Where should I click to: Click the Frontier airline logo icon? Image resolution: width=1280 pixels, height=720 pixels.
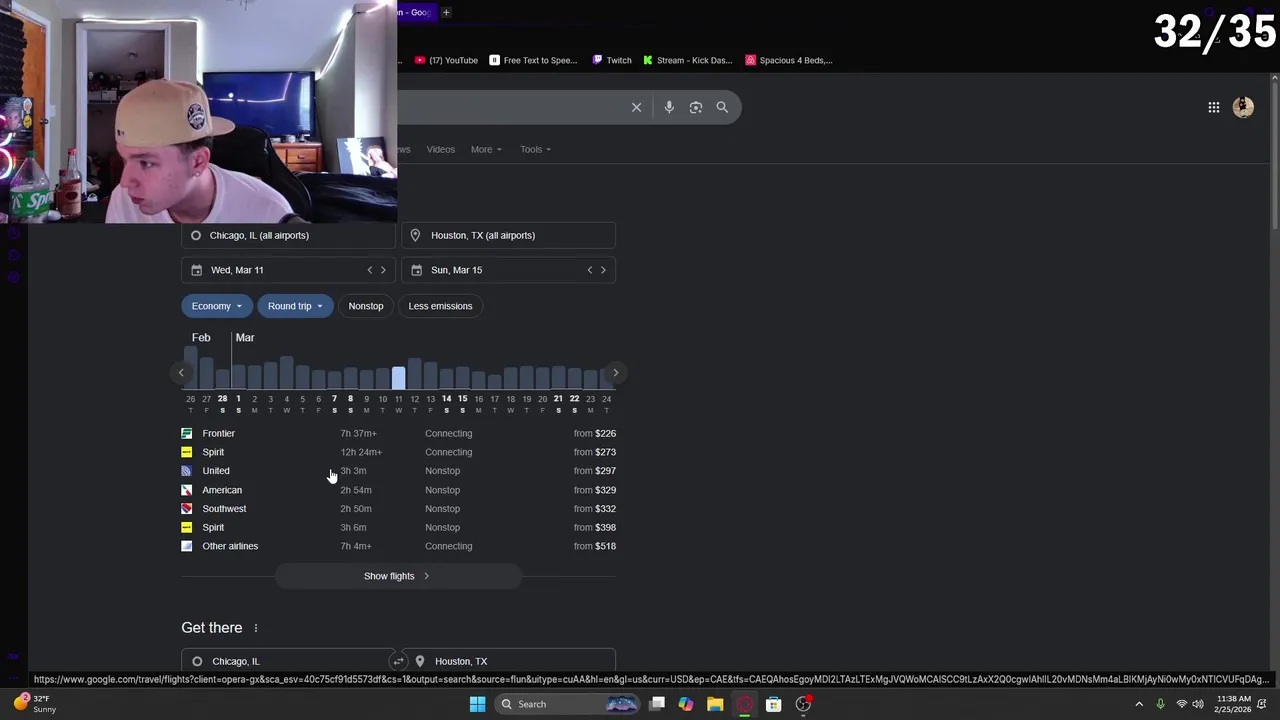pyautogui.click(x=187, y=433)
